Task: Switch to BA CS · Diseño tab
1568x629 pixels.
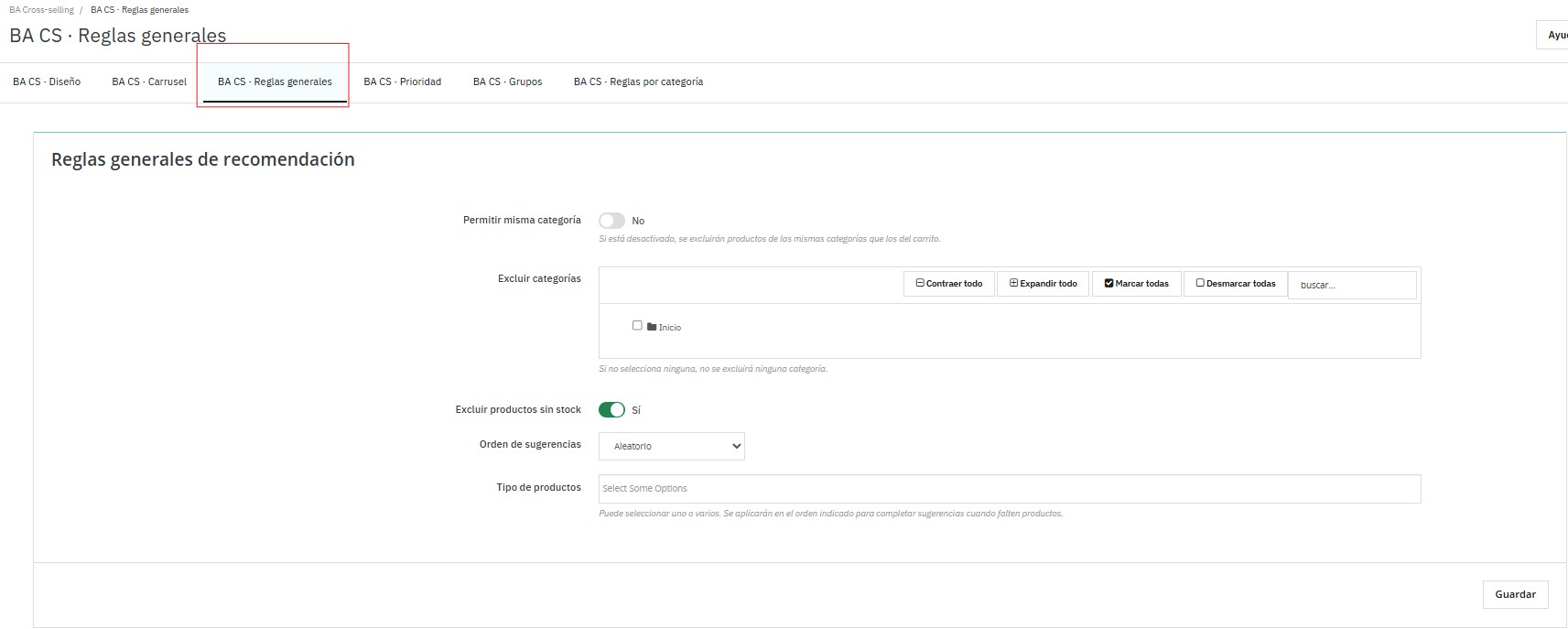Action: click(47, 82)
